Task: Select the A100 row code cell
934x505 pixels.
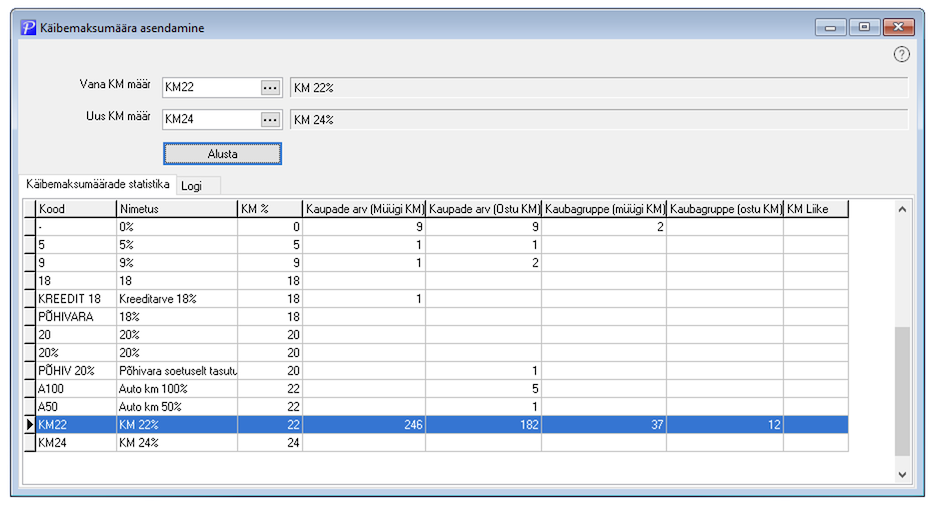Action: click(76, 389)
